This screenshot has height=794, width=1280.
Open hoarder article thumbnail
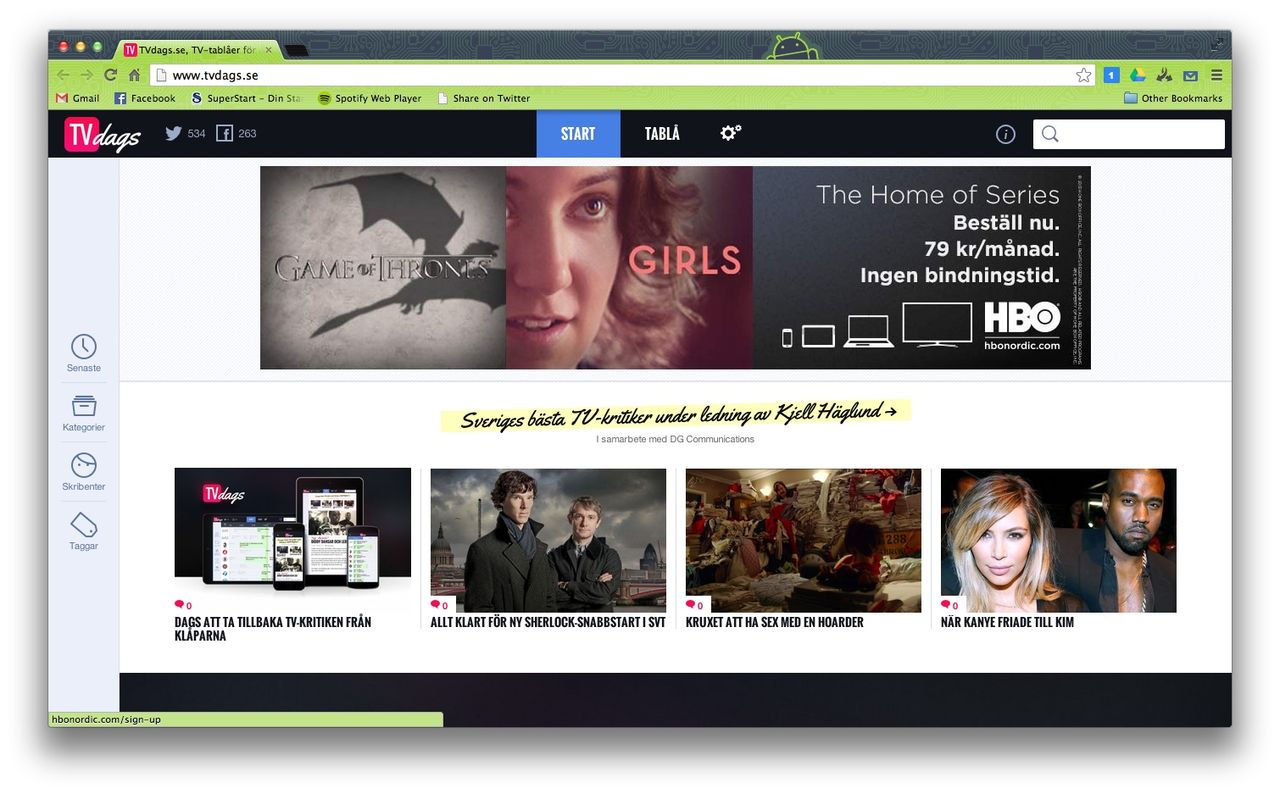[x=803, y=540]
